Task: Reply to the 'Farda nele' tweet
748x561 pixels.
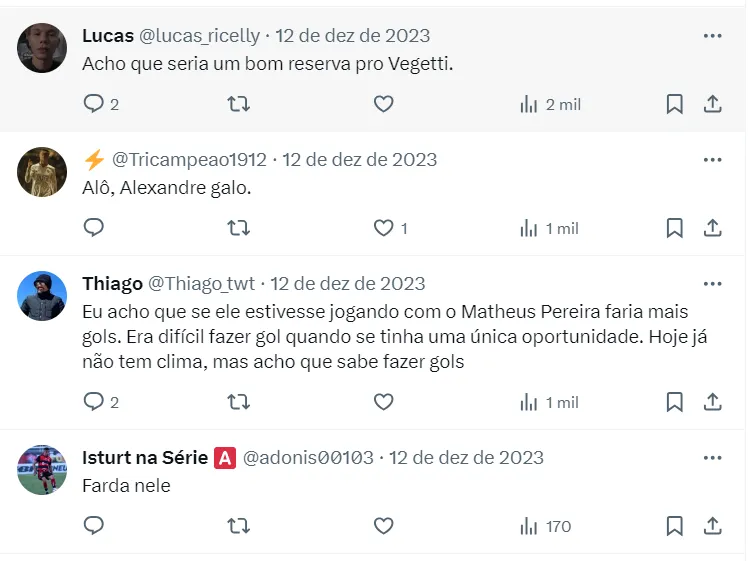Action: point(94,526)
